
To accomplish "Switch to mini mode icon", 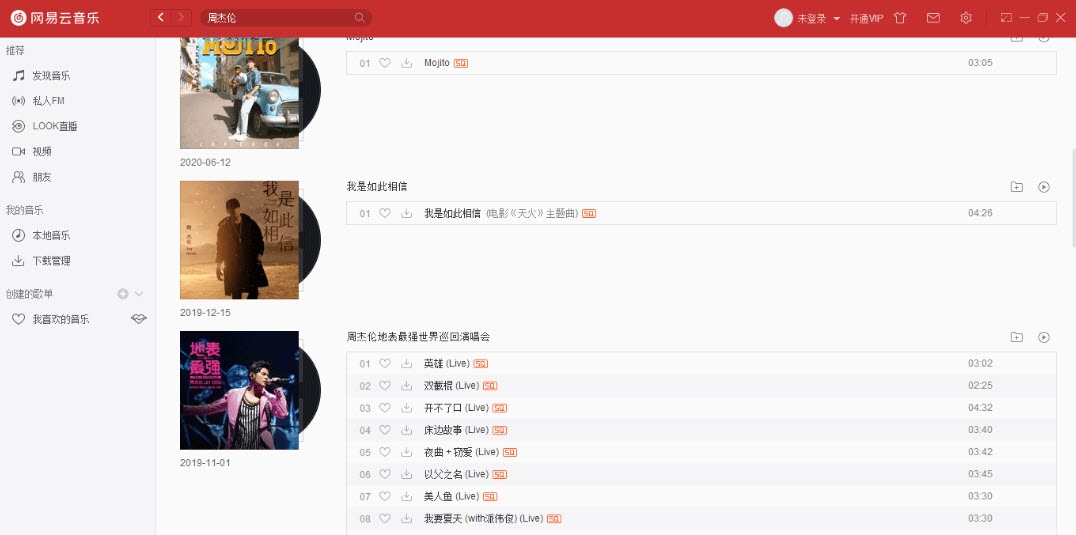I will point(1006,18).
